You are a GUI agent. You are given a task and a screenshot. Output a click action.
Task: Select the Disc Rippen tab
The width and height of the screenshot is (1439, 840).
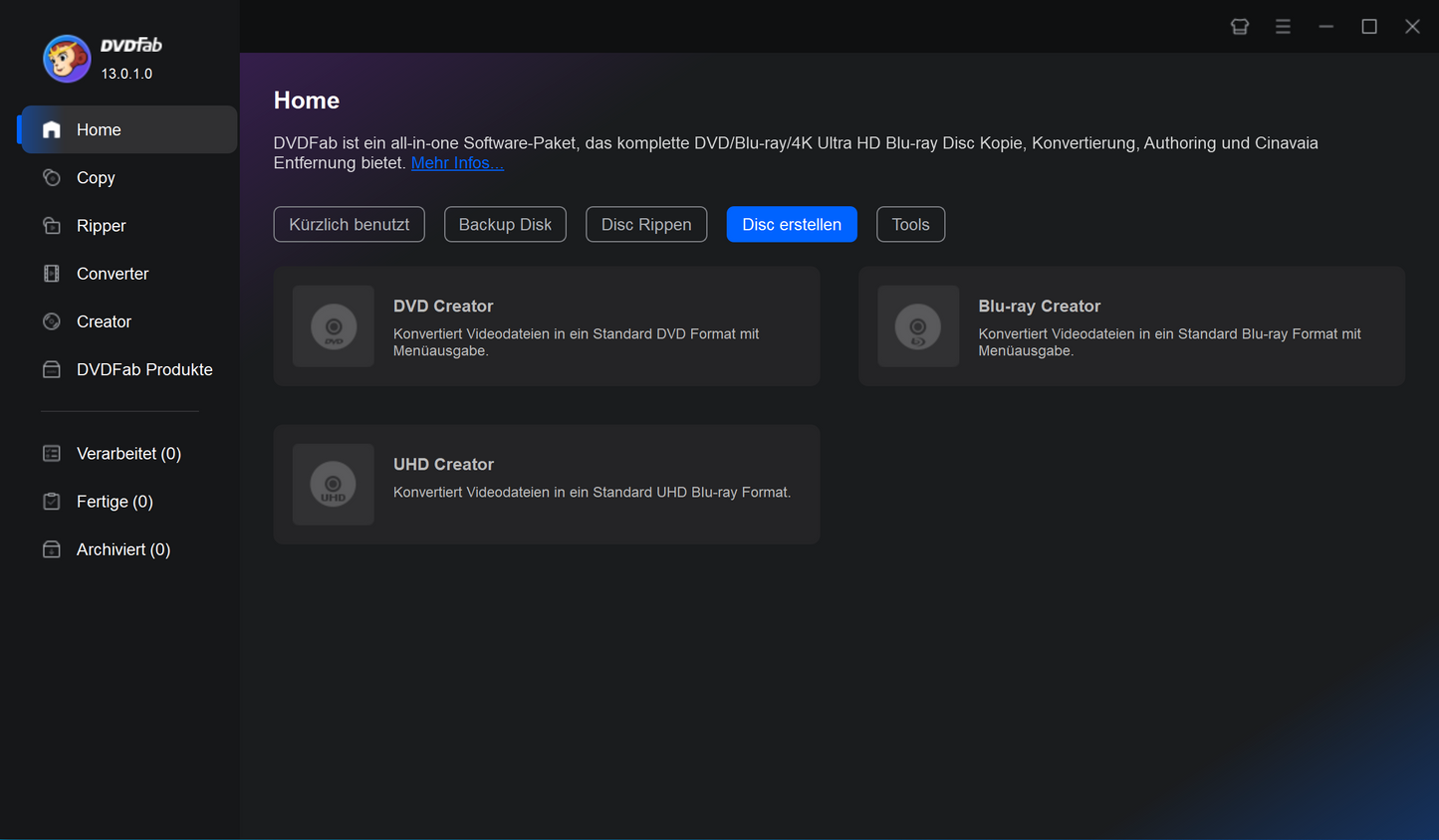point(646,225)
